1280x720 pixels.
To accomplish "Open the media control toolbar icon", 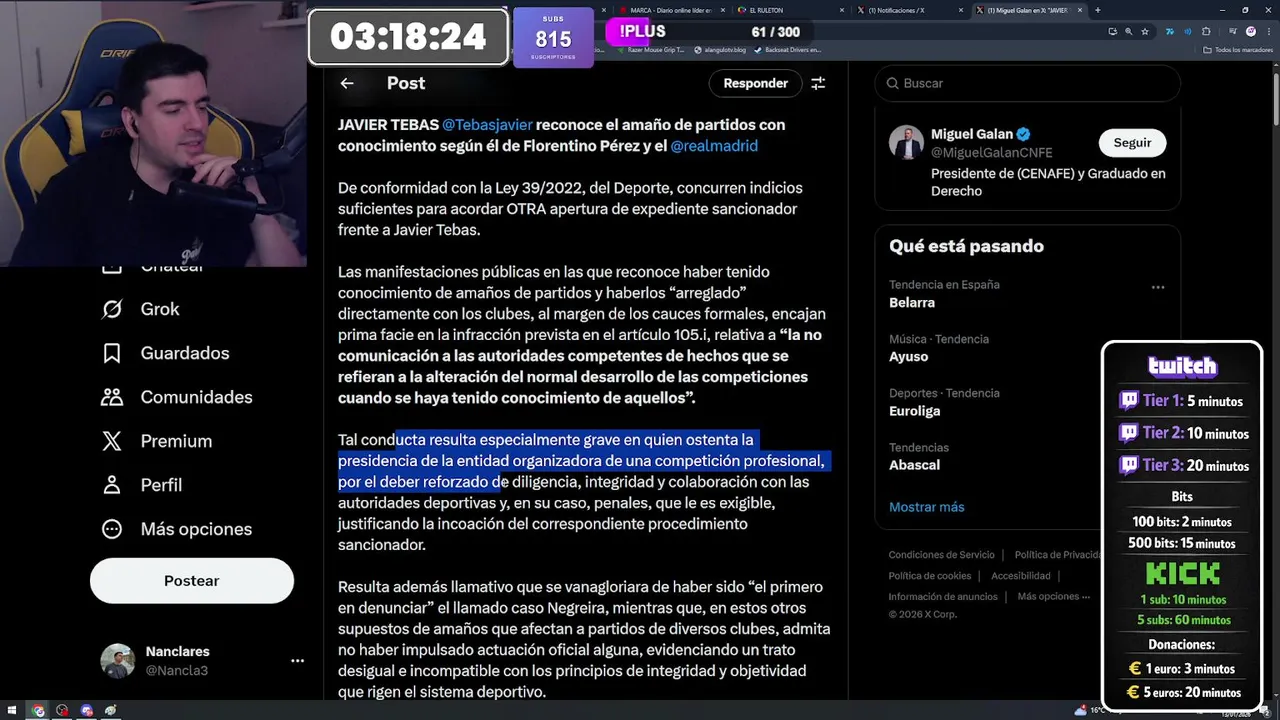I will [1232, 32].
